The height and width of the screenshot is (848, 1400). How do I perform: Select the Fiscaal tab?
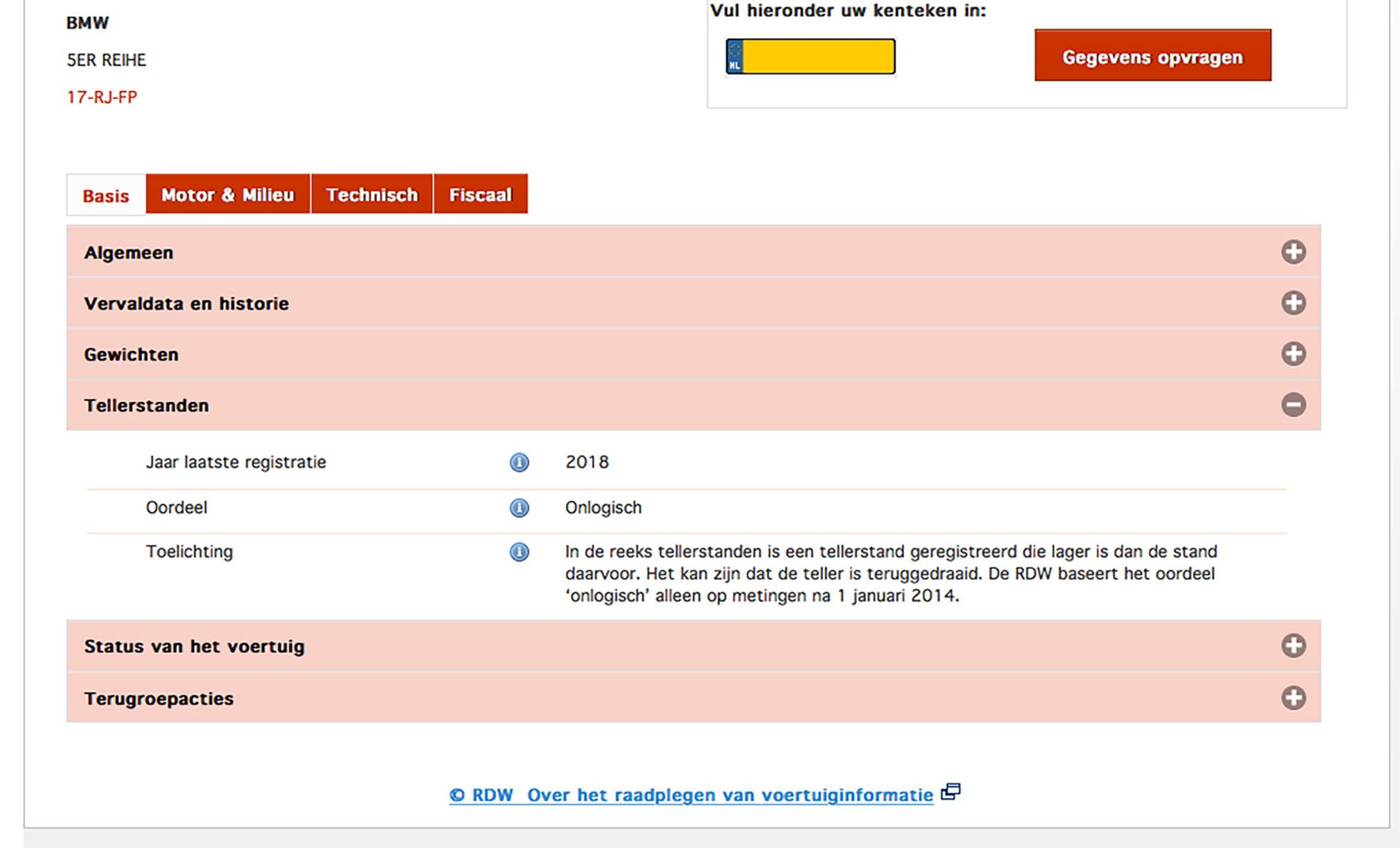[480, 194]
